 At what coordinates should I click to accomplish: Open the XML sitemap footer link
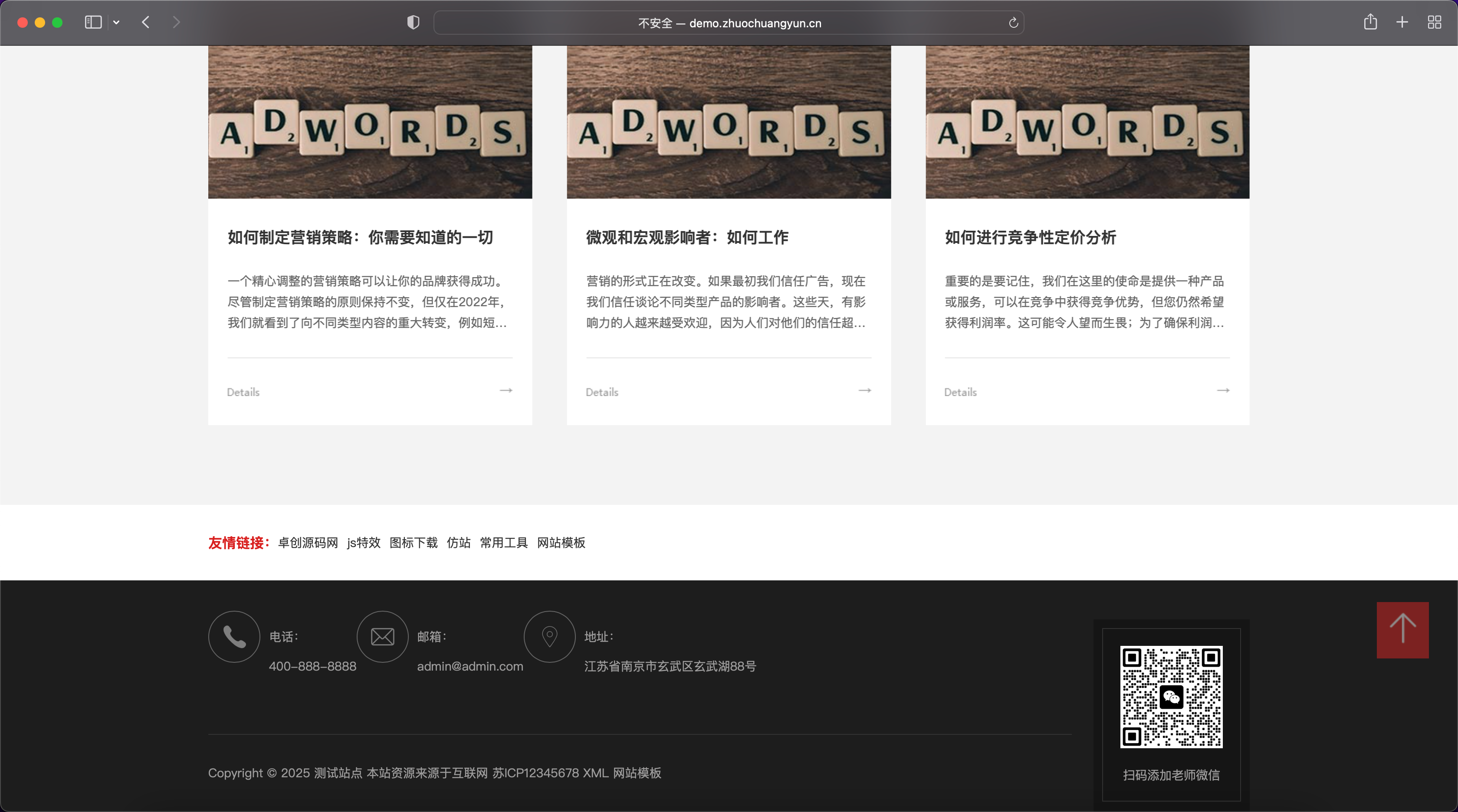coord(595,773)
